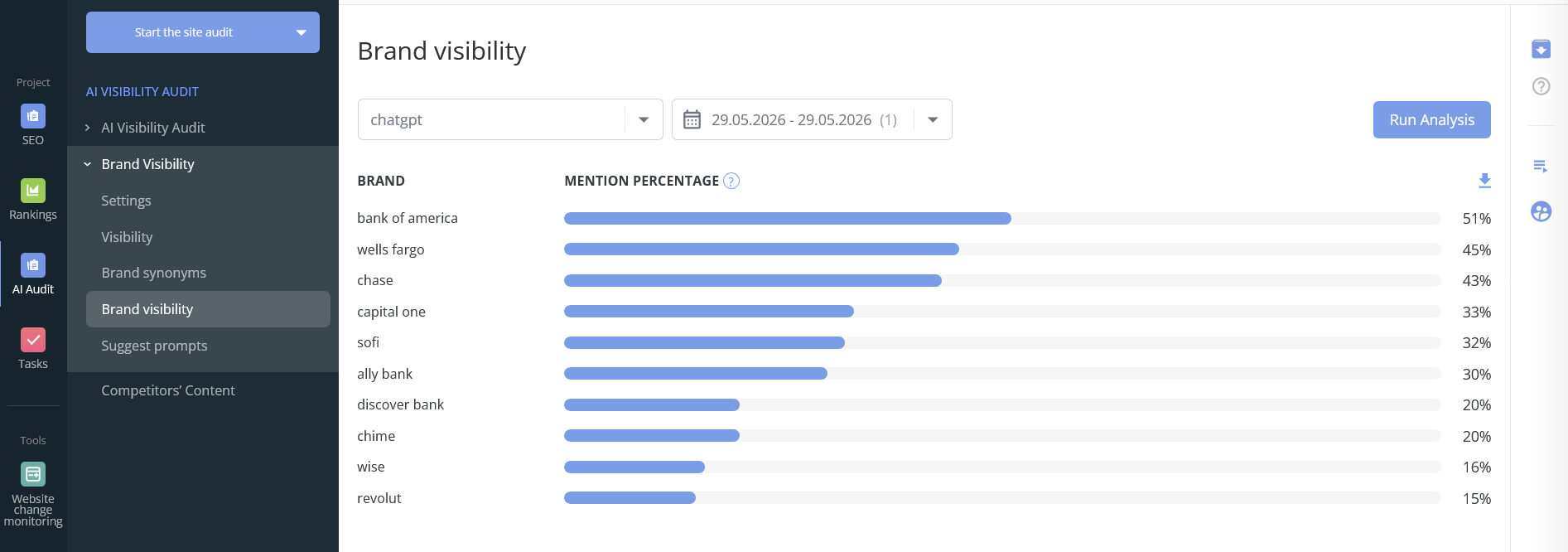Screen dimensions: 1568x552
Task: Open the chatgpt engine dropdown
Action: 510,119
